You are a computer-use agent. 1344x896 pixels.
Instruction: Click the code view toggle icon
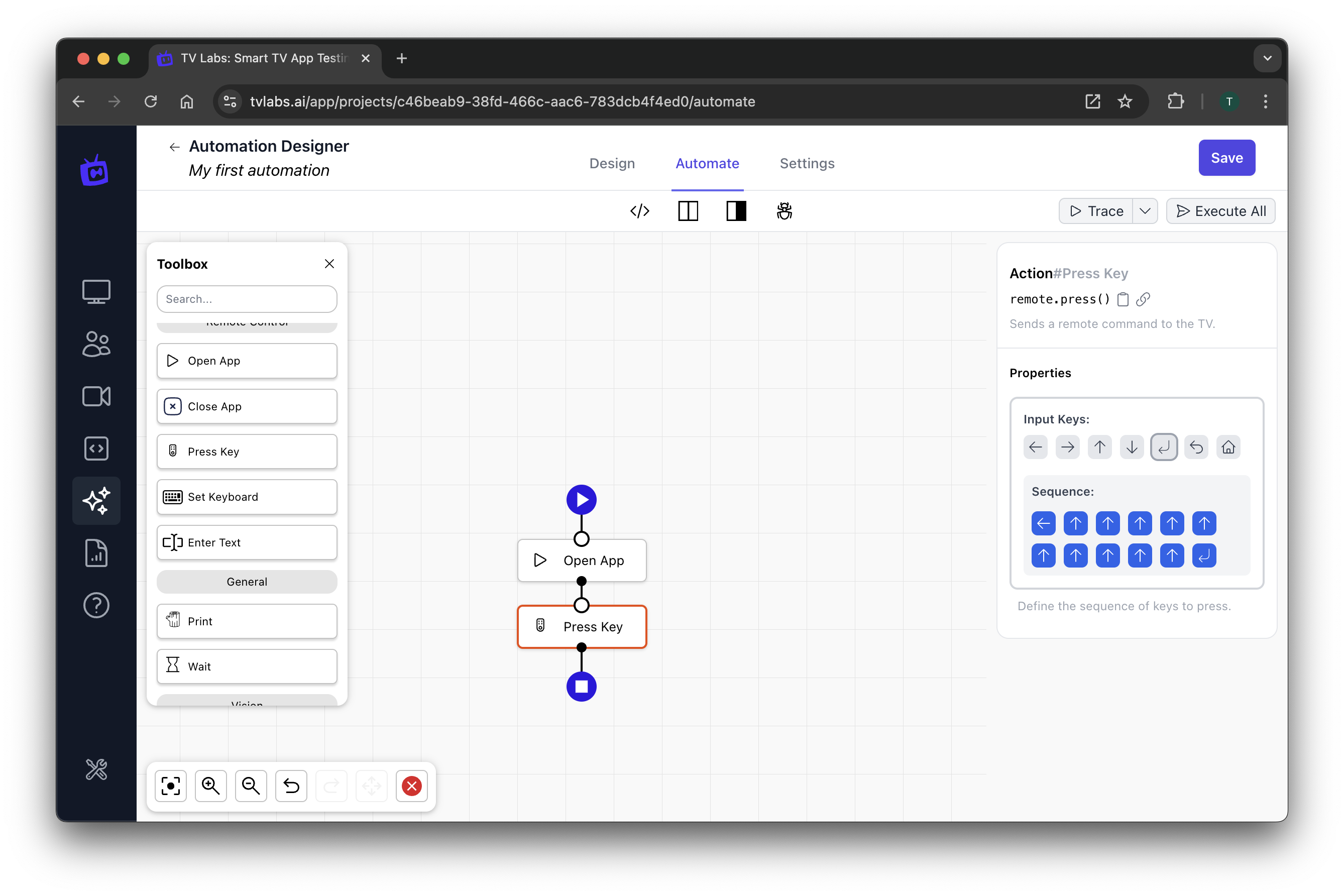click(639, 211)
